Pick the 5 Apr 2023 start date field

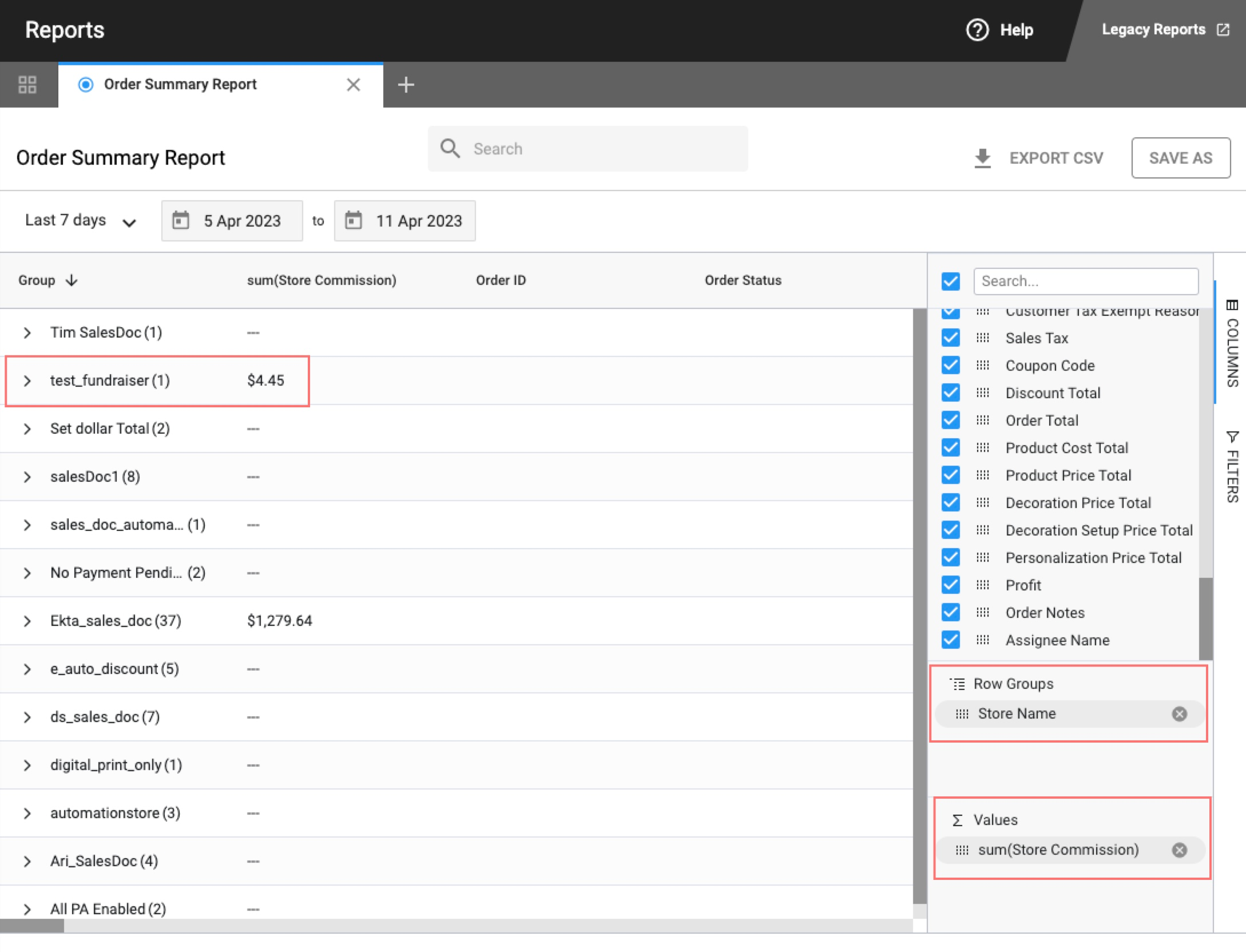(232, 220)
